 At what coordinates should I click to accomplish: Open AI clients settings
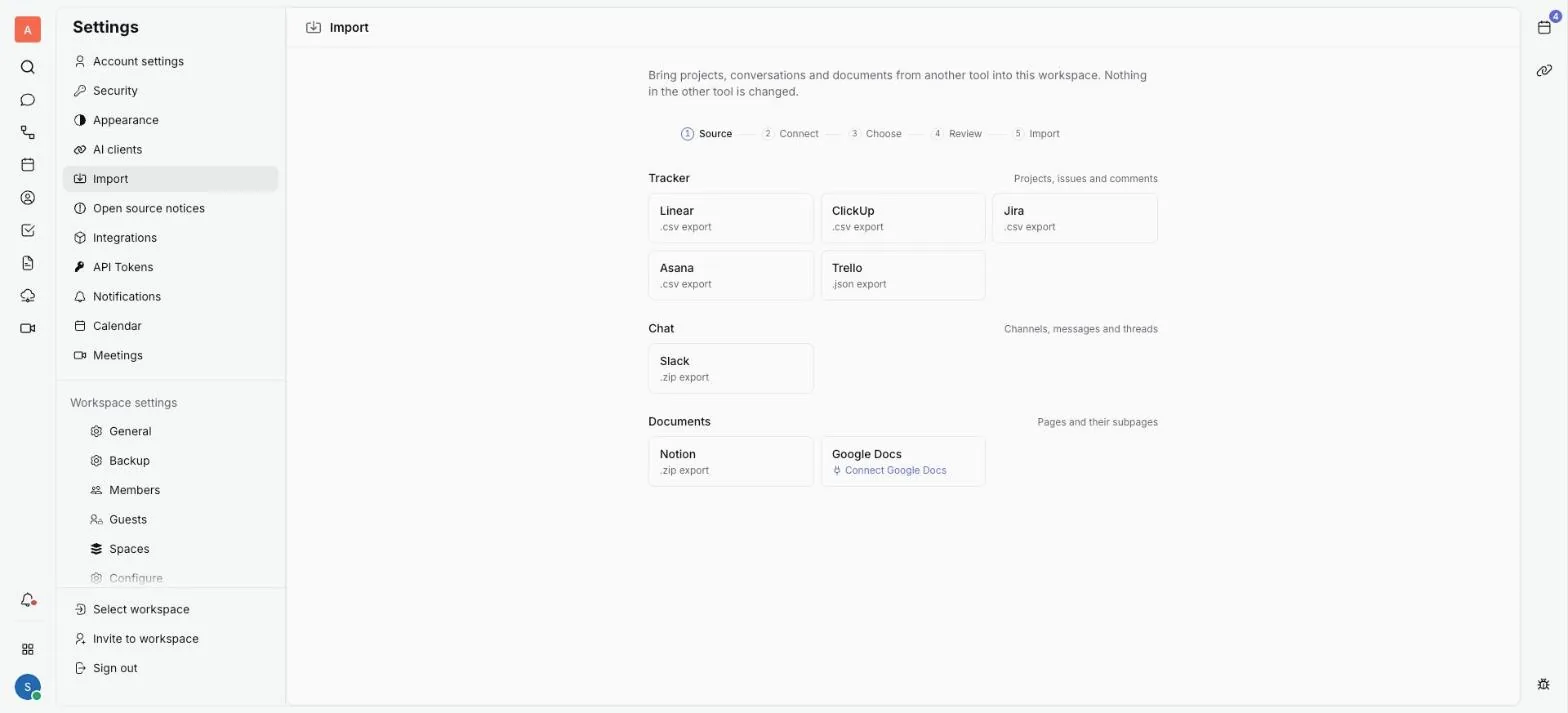click(x=170, y=149)
